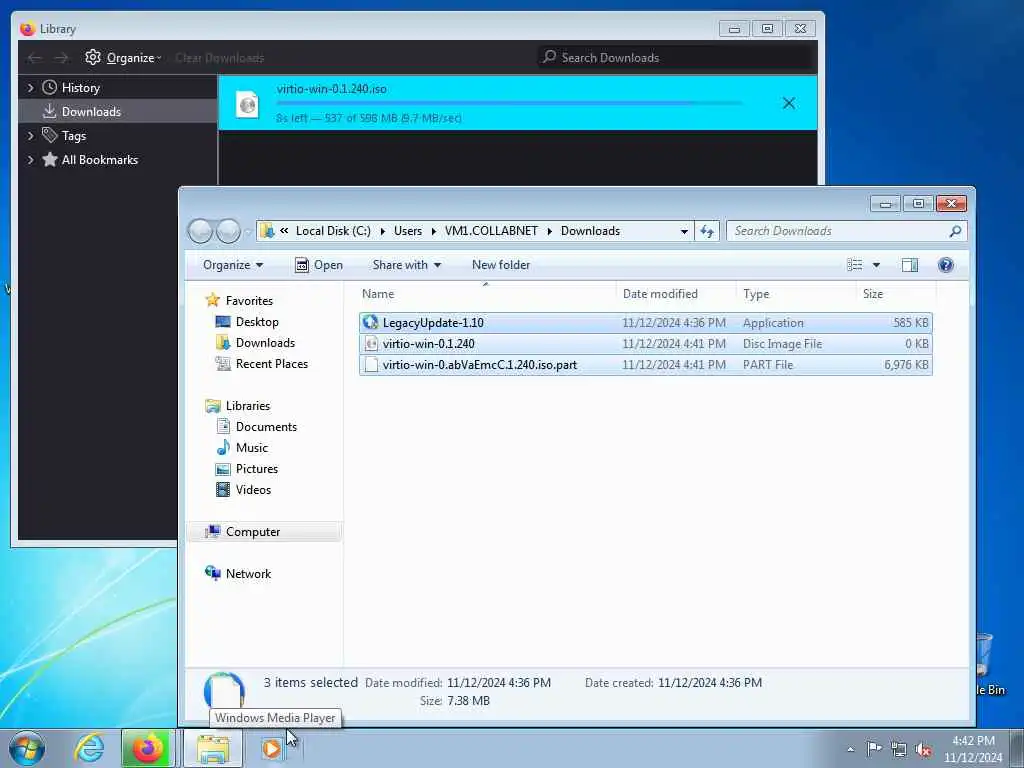Expand All Bookmarks in Library sidebar

(x=30, y=159)
